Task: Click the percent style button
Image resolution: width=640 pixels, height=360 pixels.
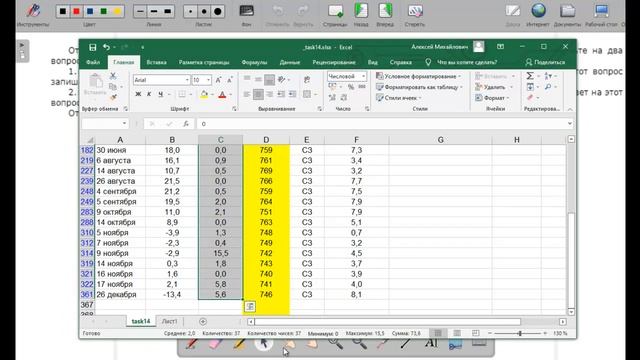Action: point(351,87)
